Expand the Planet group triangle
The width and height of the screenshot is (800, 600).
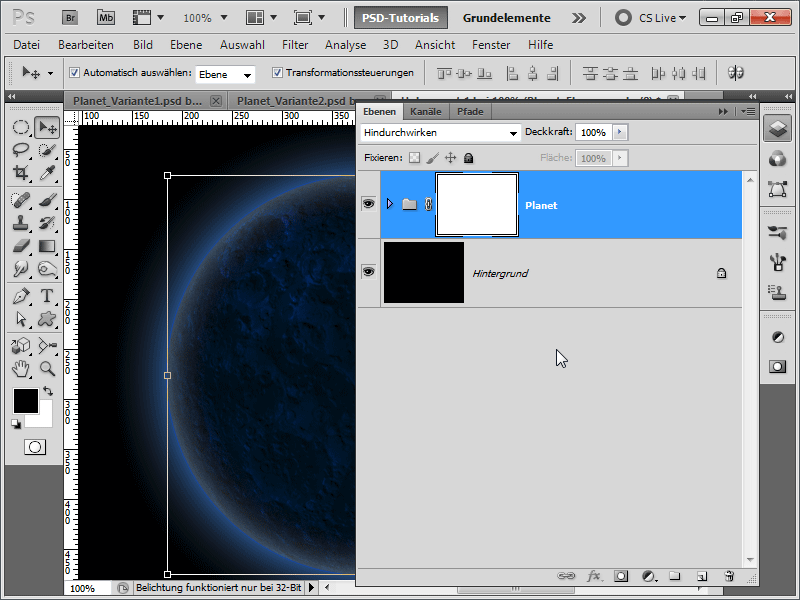tap(390, 204)
